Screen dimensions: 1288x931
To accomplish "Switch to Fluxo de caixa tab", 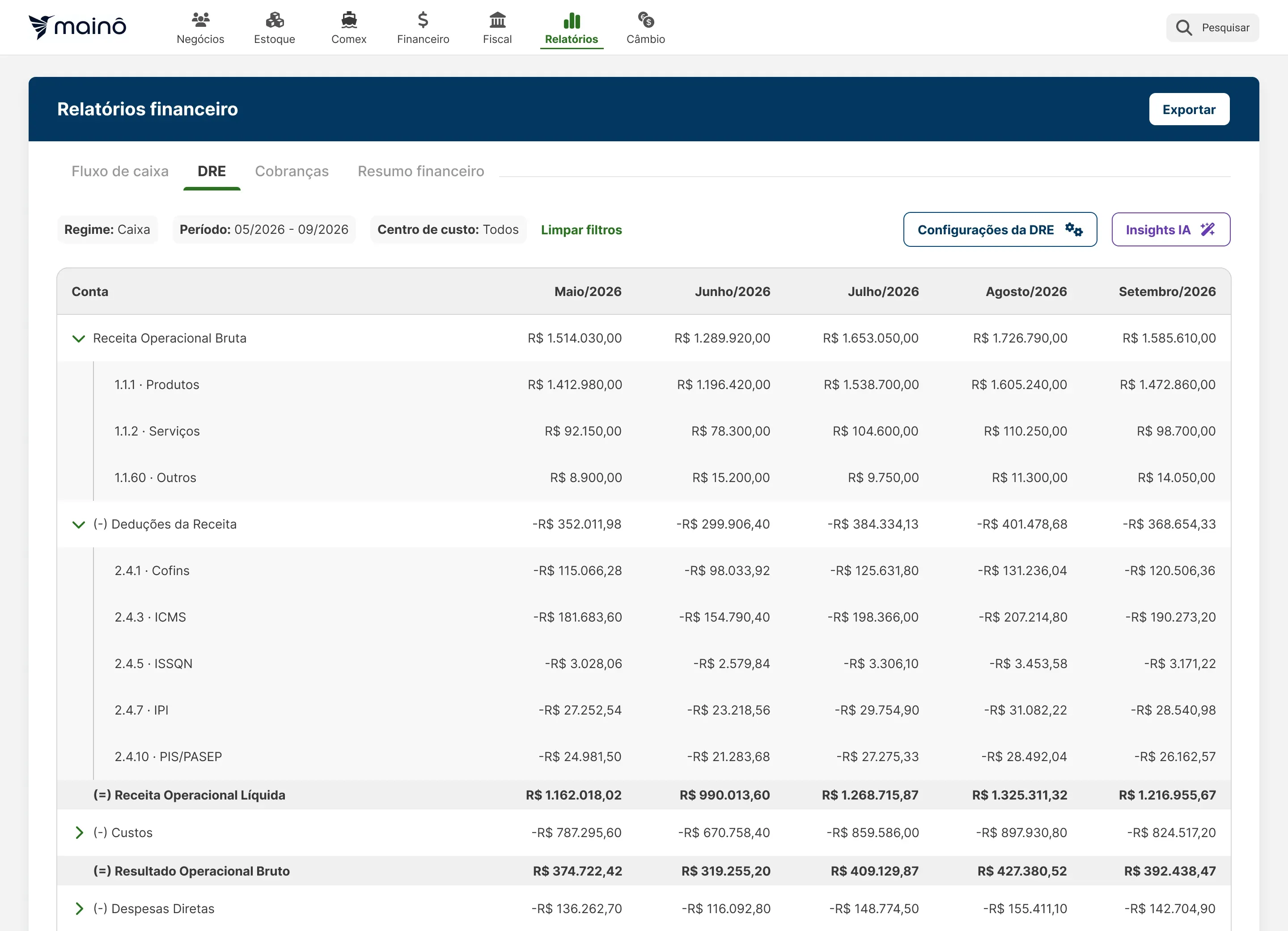I will pos(120,171).
